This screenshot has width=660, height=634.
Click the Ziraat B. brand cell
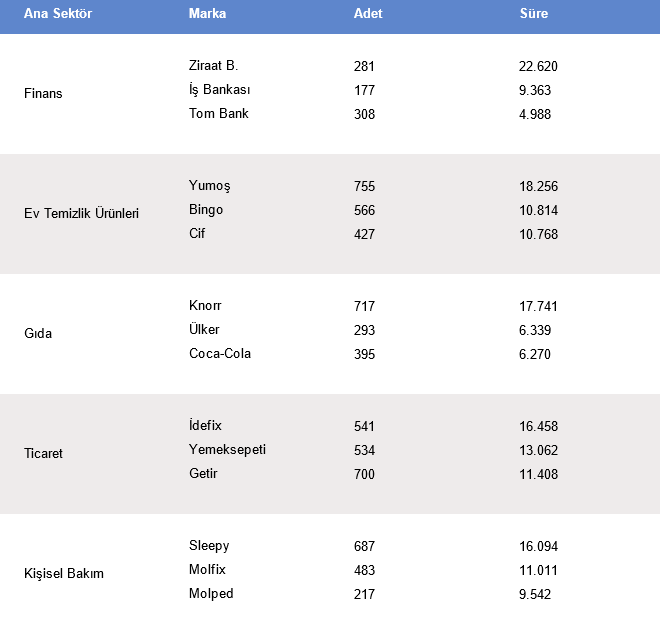213,66
